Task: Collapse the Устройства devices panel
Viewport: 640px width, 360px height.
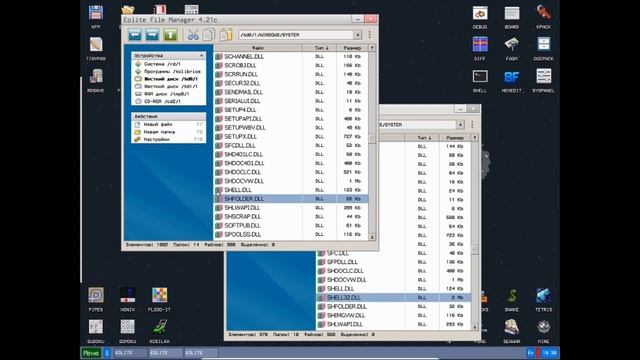Action: coord(202,56)
